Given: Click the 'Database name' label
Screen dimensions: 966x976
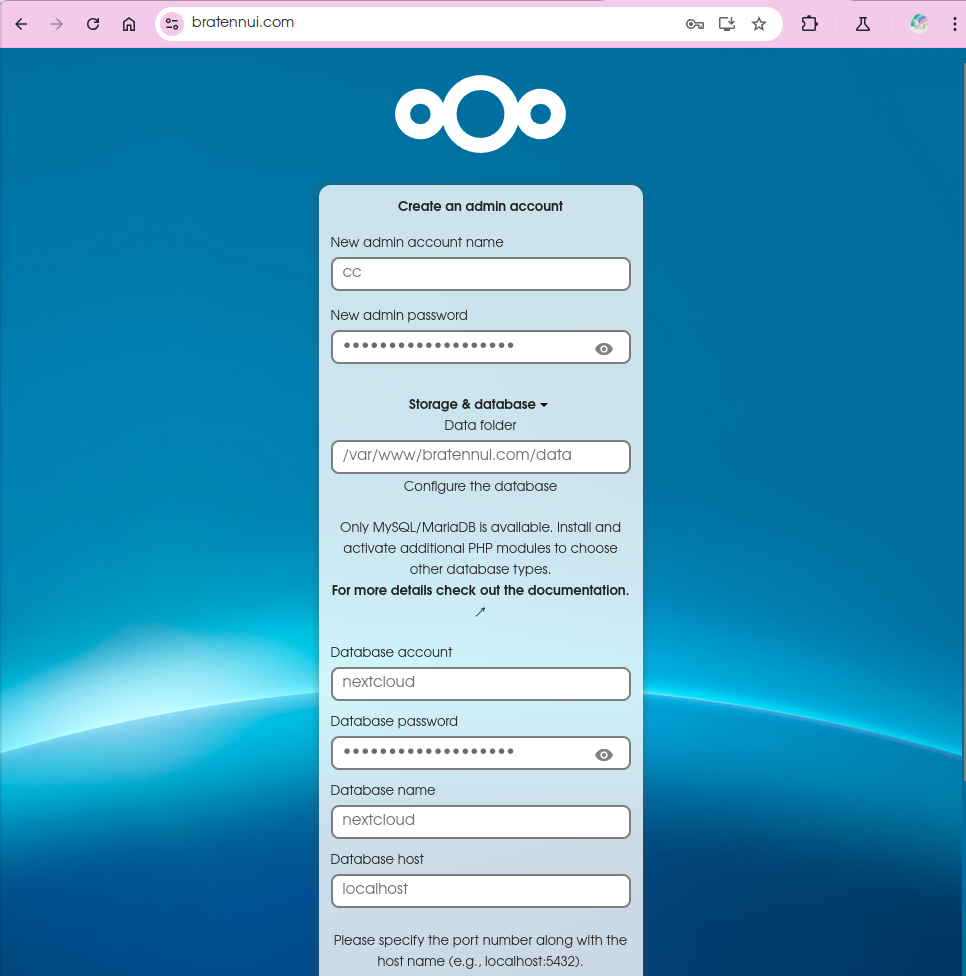Looking at the screenshot, I should [x=382, y=790].
